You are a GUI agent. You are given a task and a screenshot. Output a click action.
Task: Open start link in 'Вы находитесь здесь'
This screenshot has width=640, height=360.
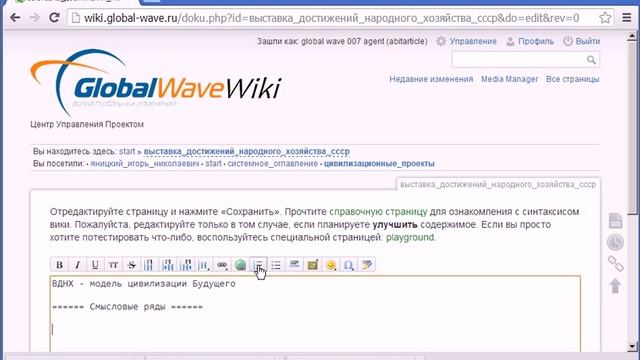click(127, 151)
